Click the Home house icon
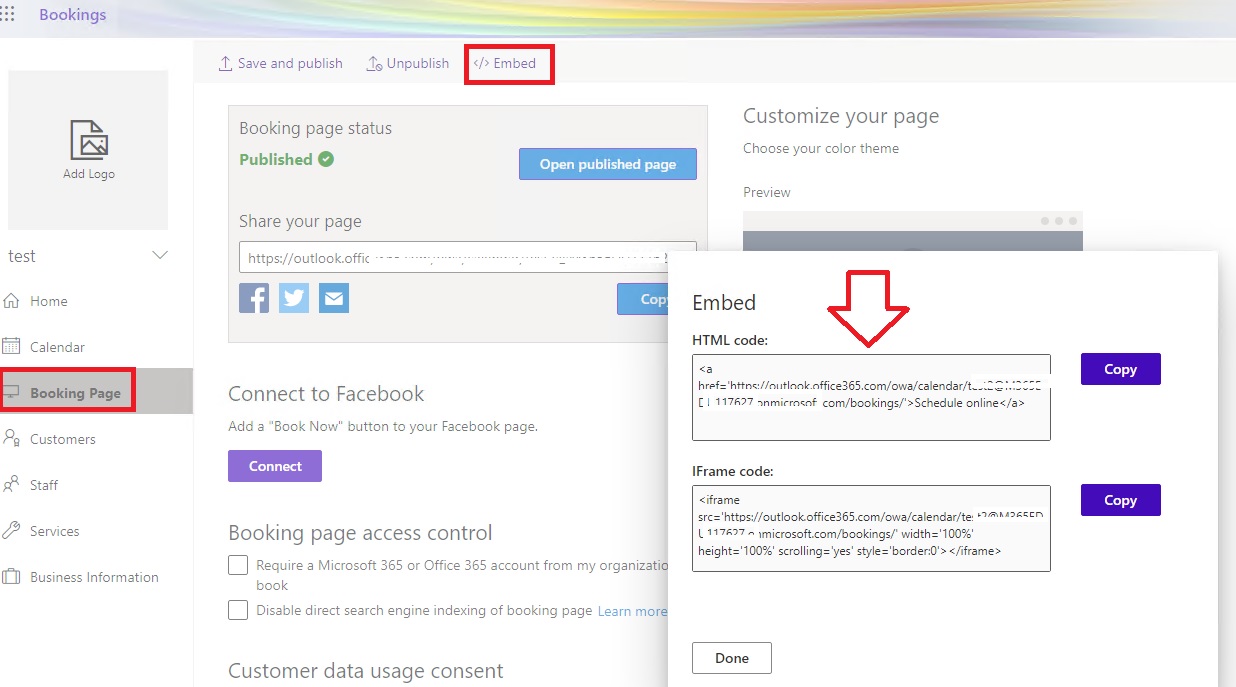 (12, 300)
